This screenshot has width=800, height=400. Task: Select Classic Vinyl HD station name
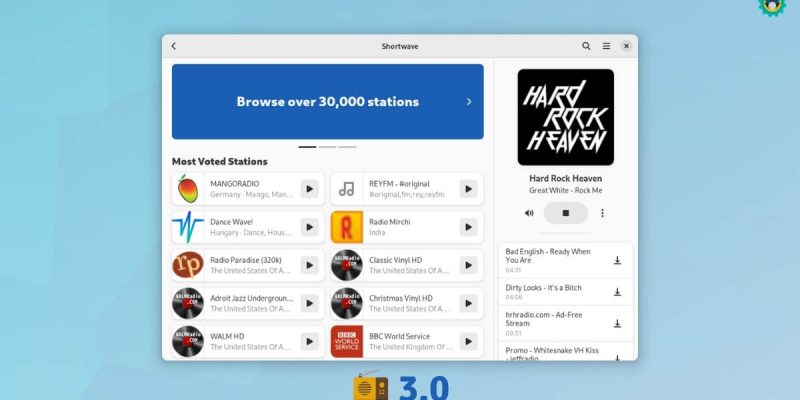[395, 260]
